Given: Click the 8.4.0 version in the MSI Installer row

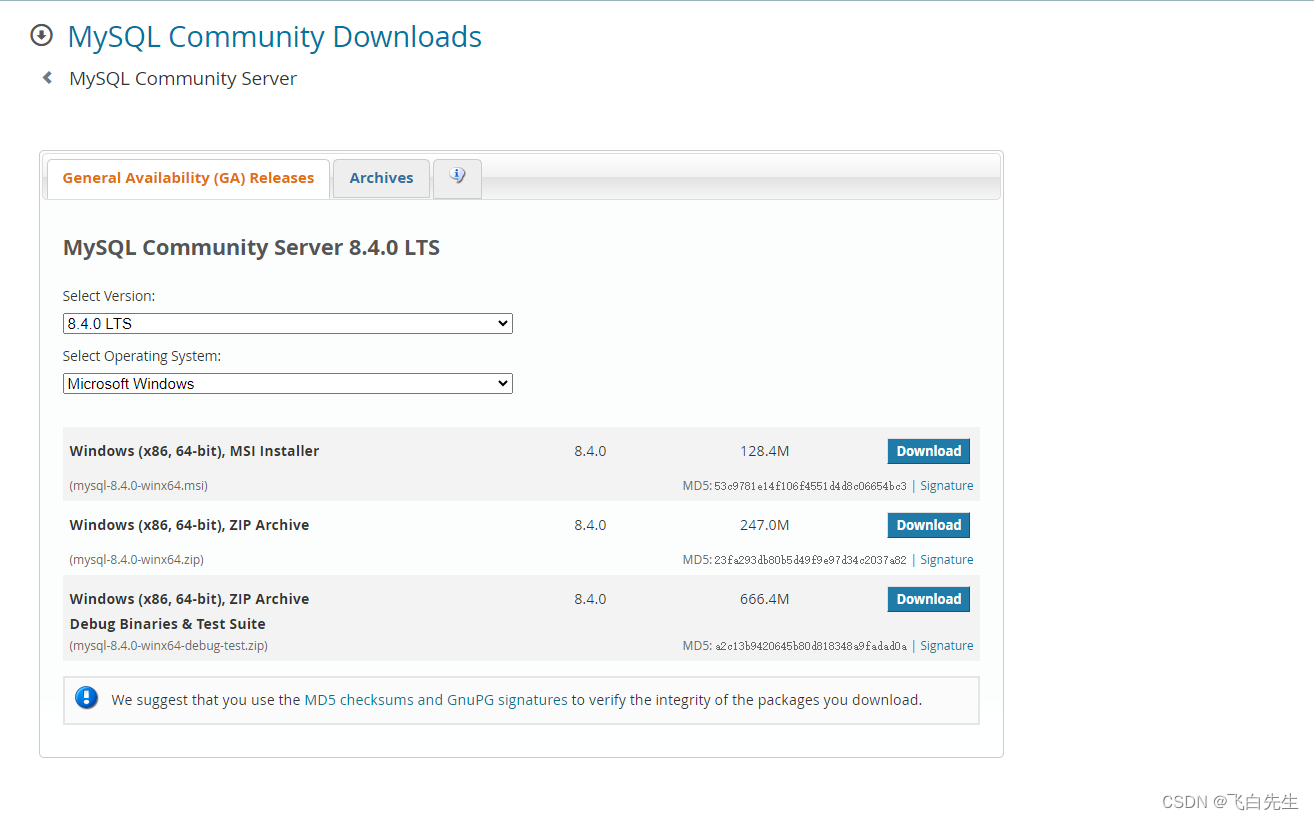Looking at the screenshot, I should [x=590, y=451].
